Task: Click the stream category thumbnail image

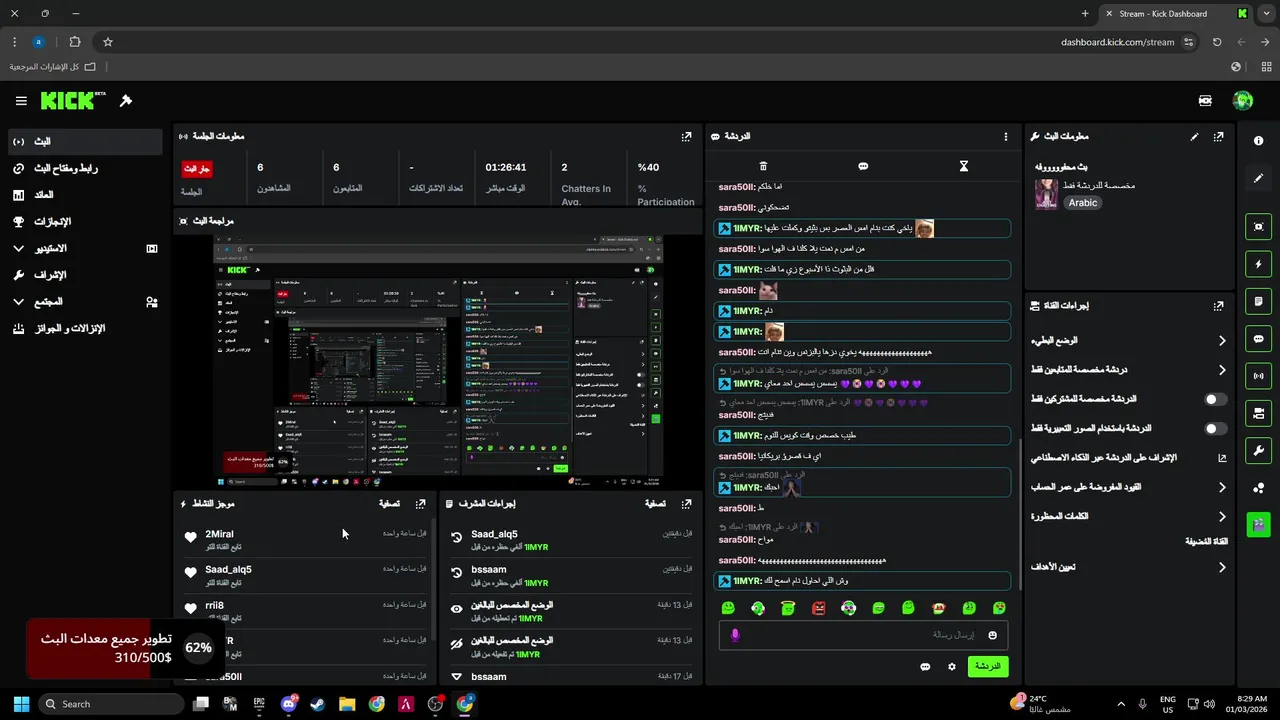Action: coord(1046,194)
